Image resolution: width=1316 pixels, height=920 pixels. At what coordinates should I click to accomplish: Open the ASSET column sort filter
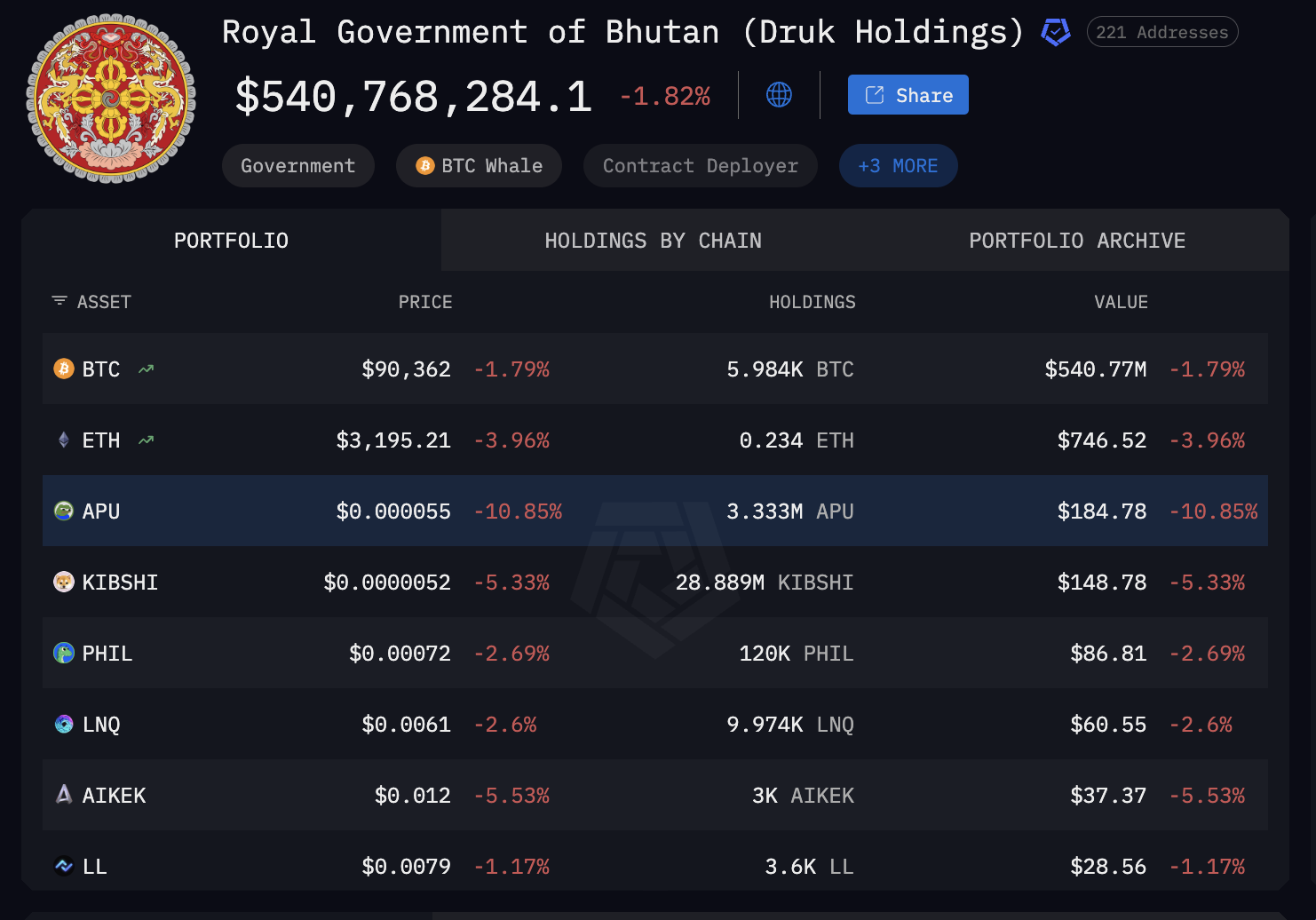coord(60,301)
